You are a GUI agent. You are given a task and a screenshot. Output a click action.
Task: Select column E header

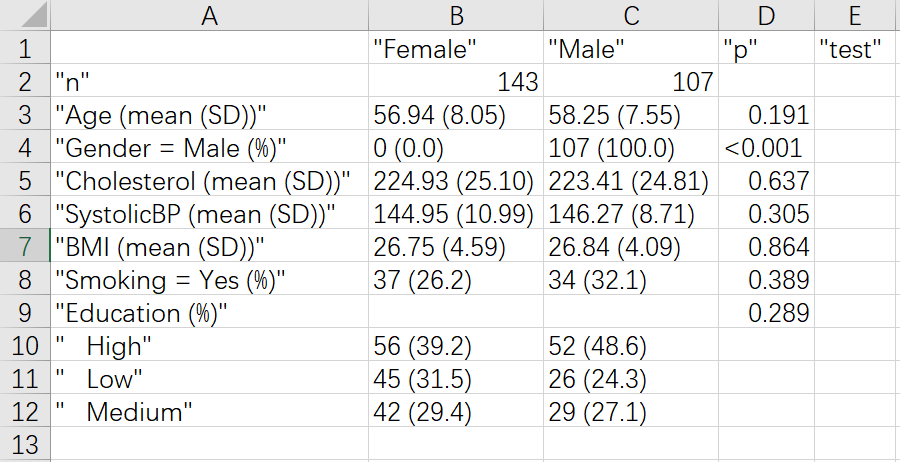[x=857, y=14]
